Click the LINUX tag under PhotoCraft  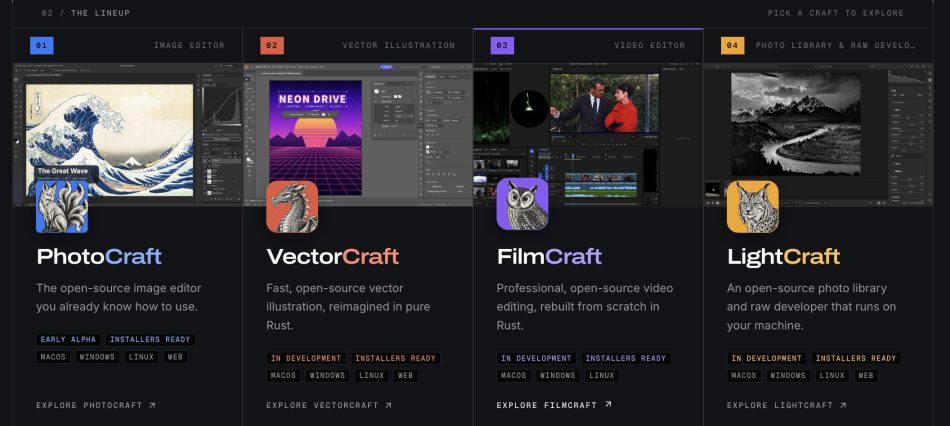click(142, 357)
